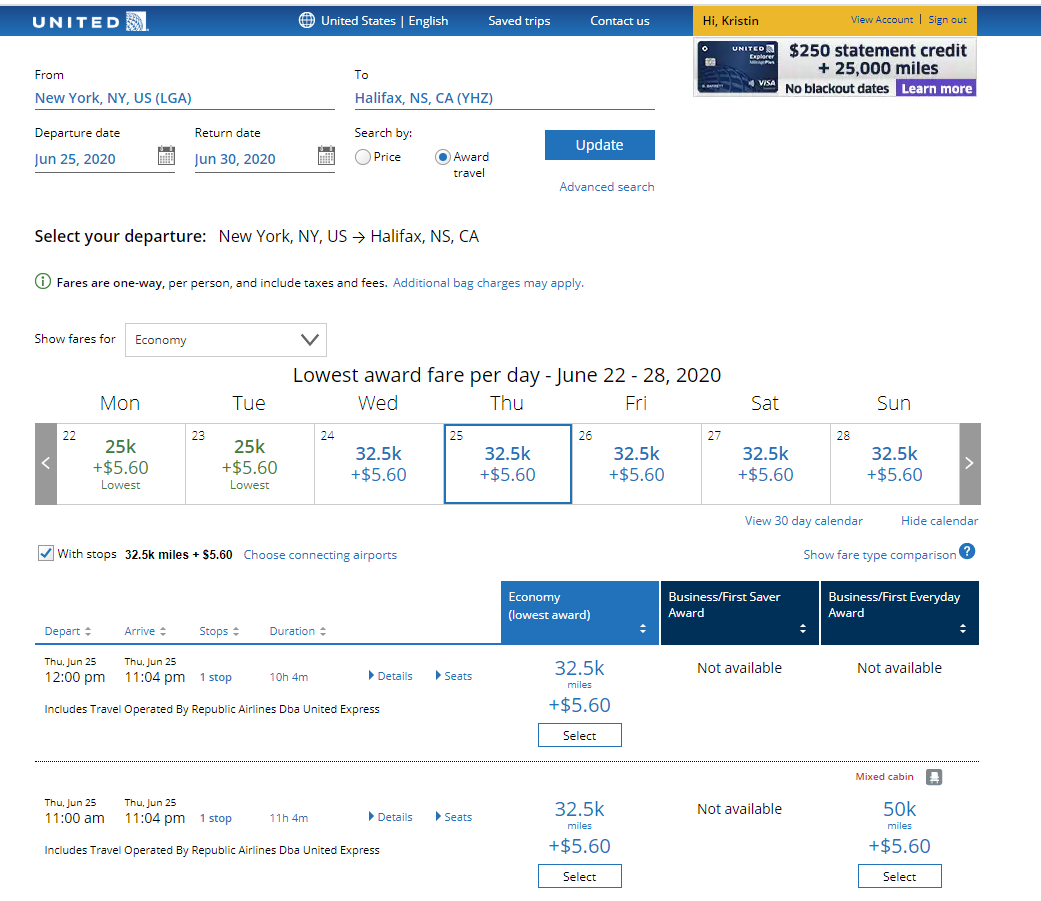
Task: Open Saved trips in the top navigation
Action: point(519,21)
